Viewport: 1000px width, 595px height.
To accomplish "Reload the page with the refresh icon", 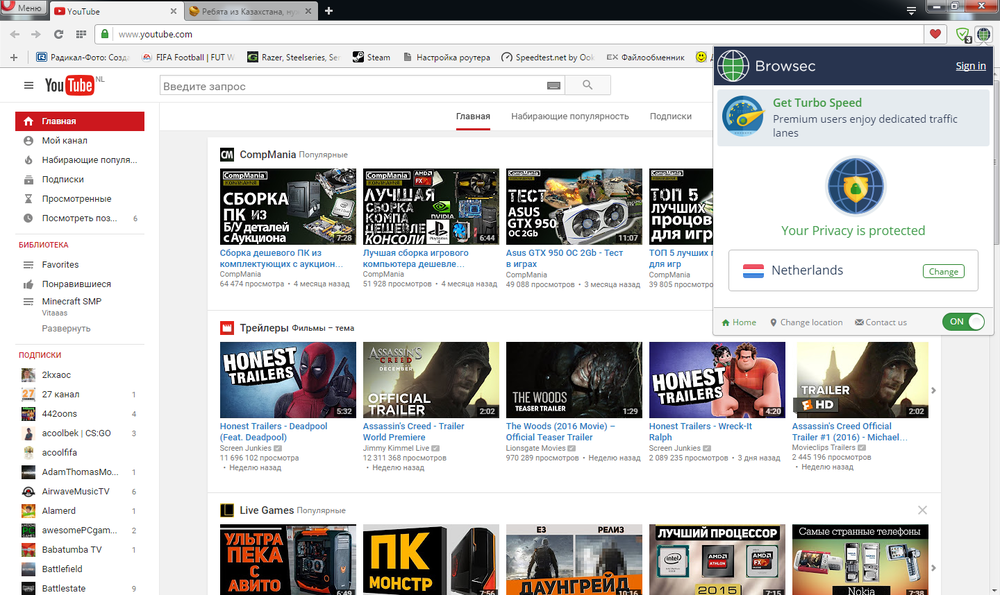I will [x=59, y=34].
